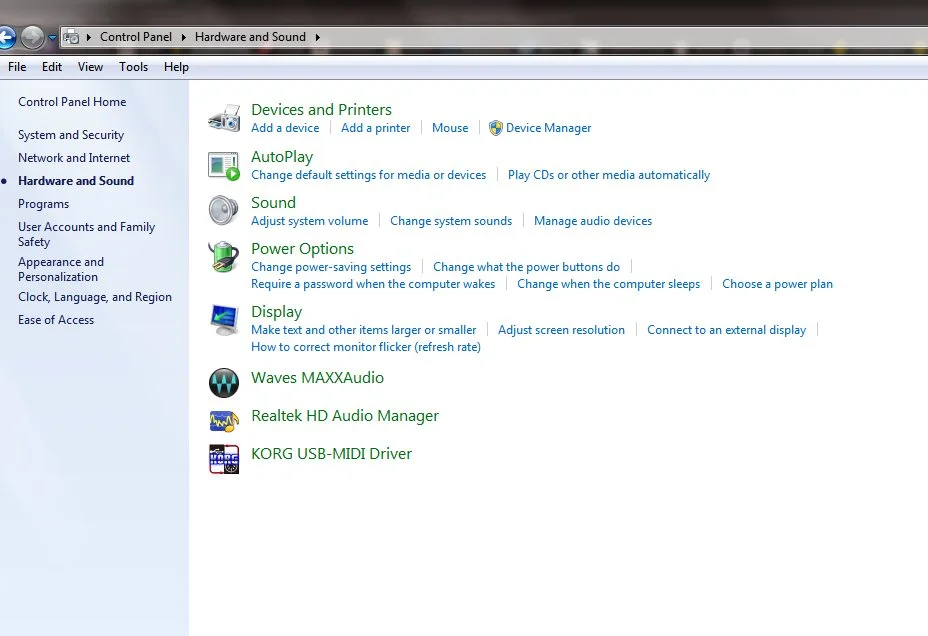Click Adjust system volume
The width and height of the screenshot is (928, 636).
coord(310,221)
